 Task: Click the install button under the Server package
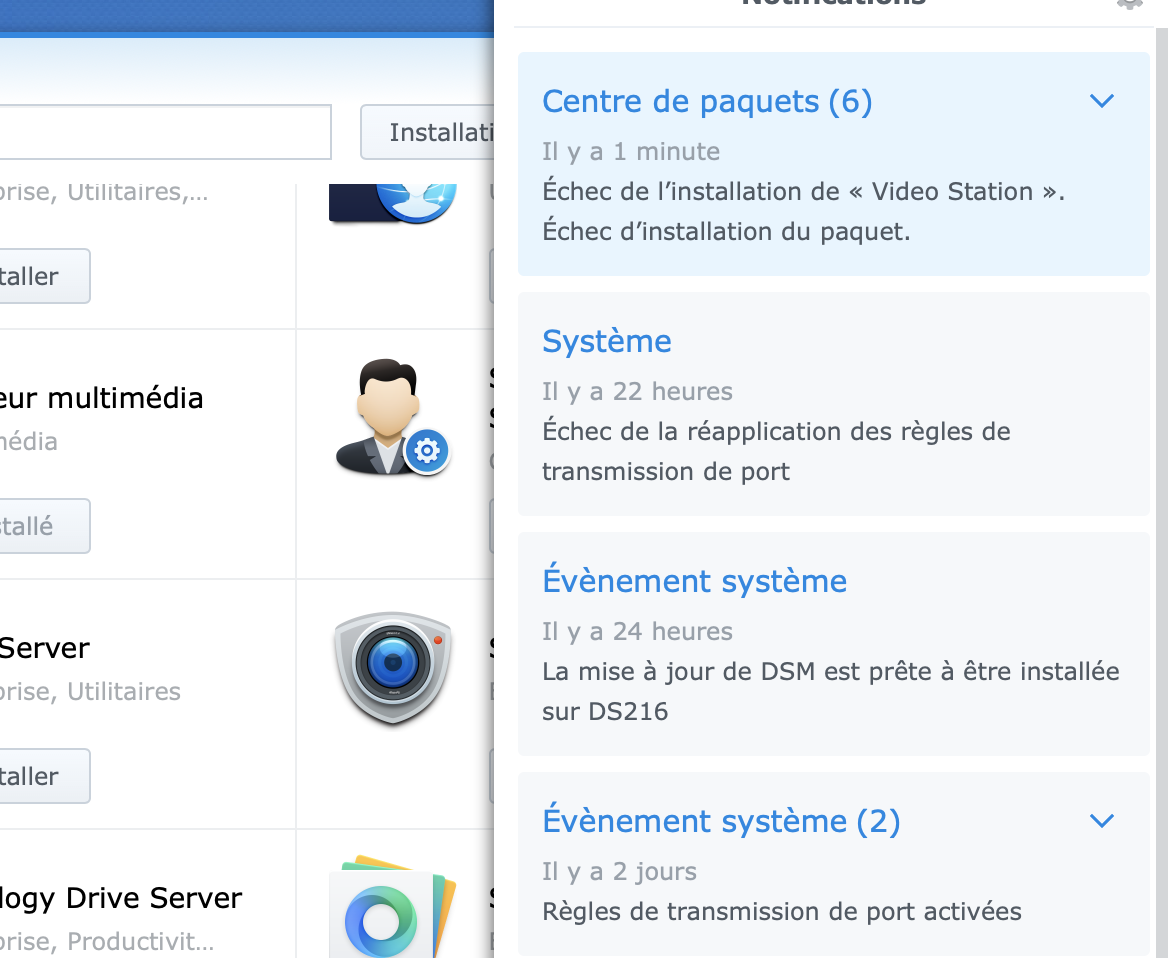(45, 776)
